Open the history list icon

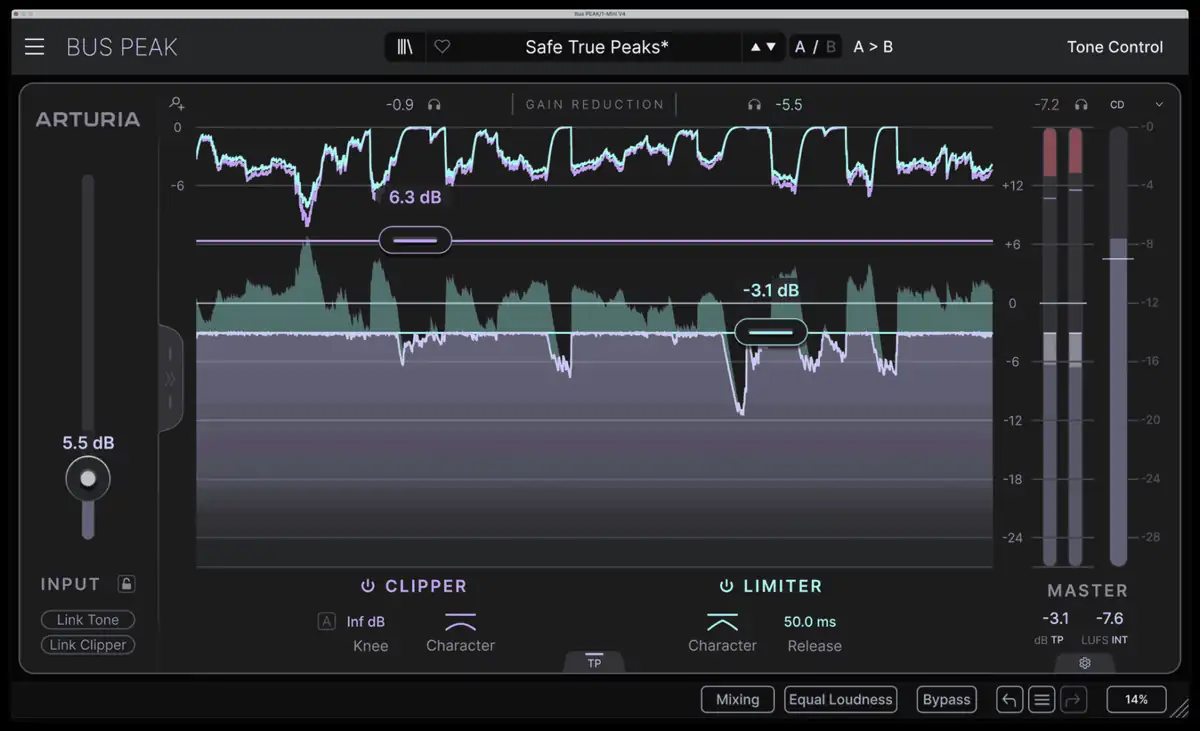pyautogui.click(x=1042, y=700)
